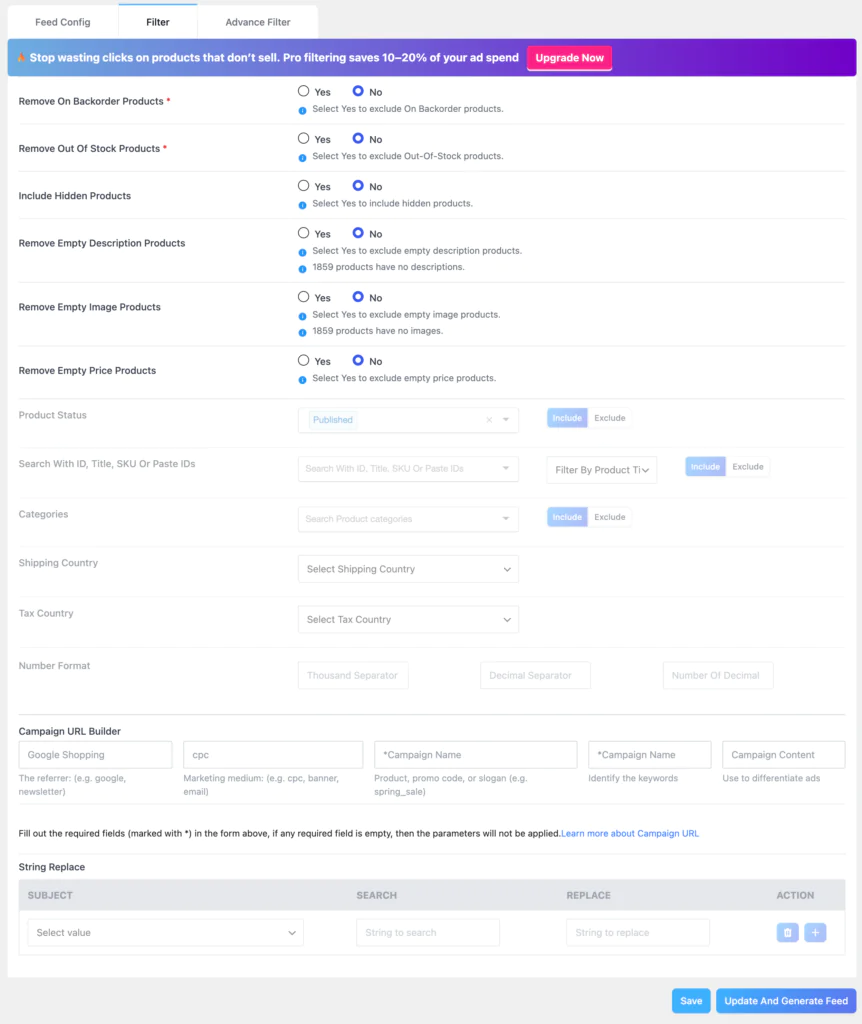Set product search filter to Exclude
Image resolution: width=862 pixels, height=1024 pixels.
point(748,466)
